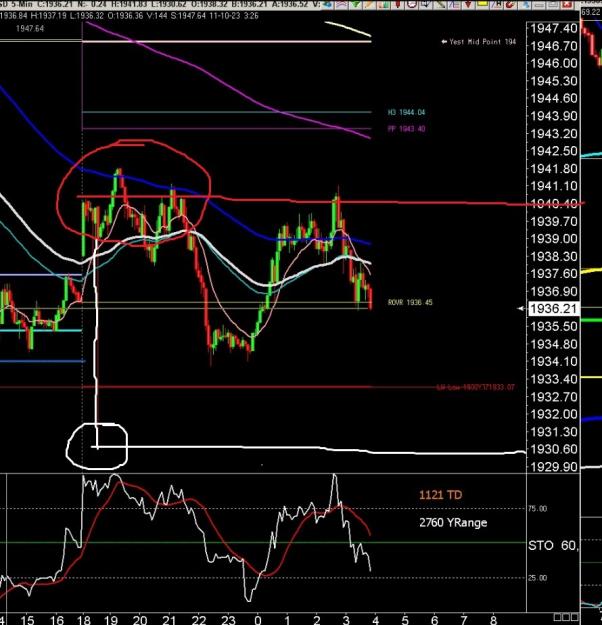This screenshot has height=625, width=602.
Task: Click the 1939.00 price axis label
Action: [x=553, y=238]
